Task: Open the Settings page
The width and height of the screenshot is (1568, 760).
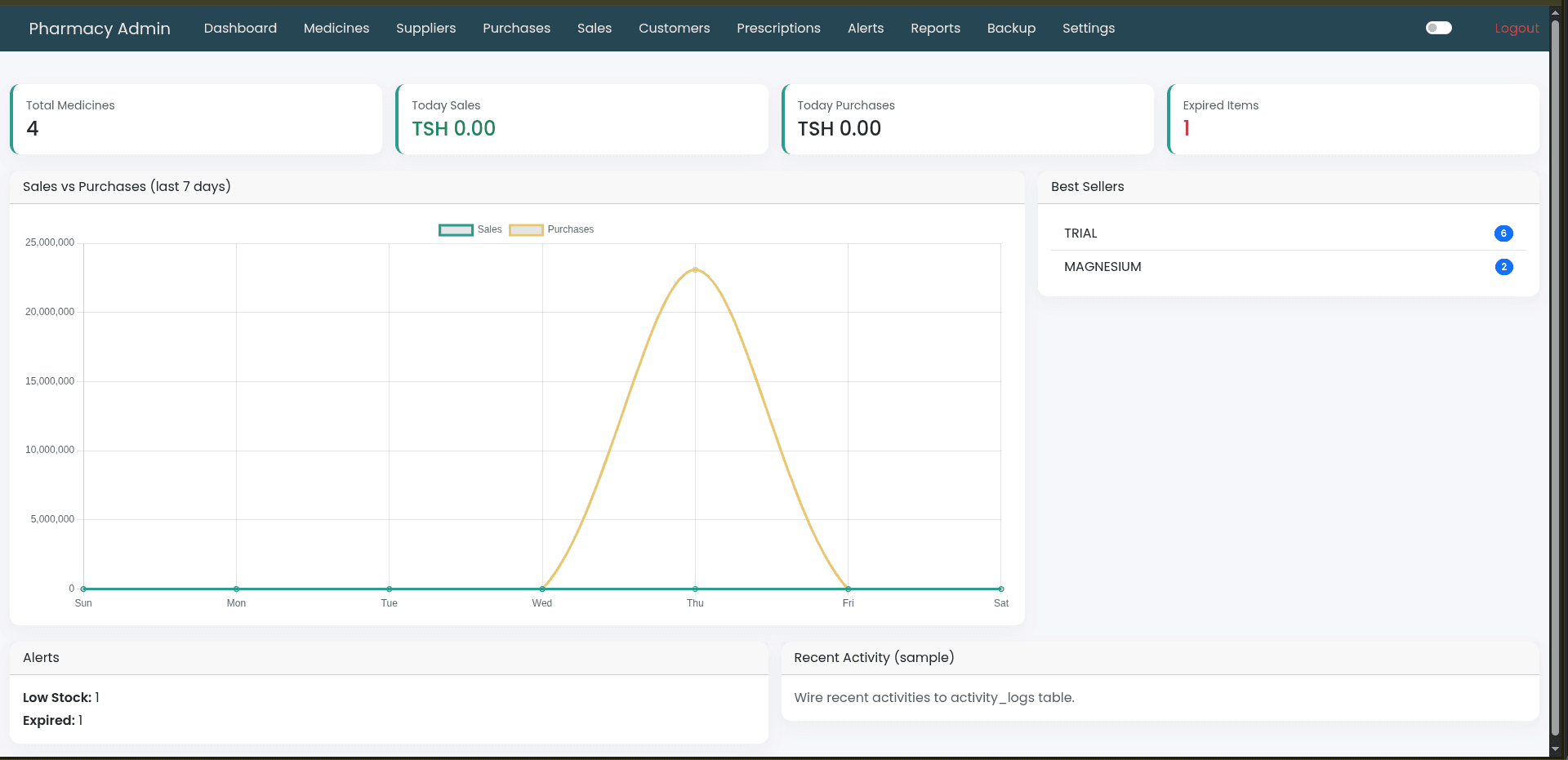Action: click(1088, 28)
